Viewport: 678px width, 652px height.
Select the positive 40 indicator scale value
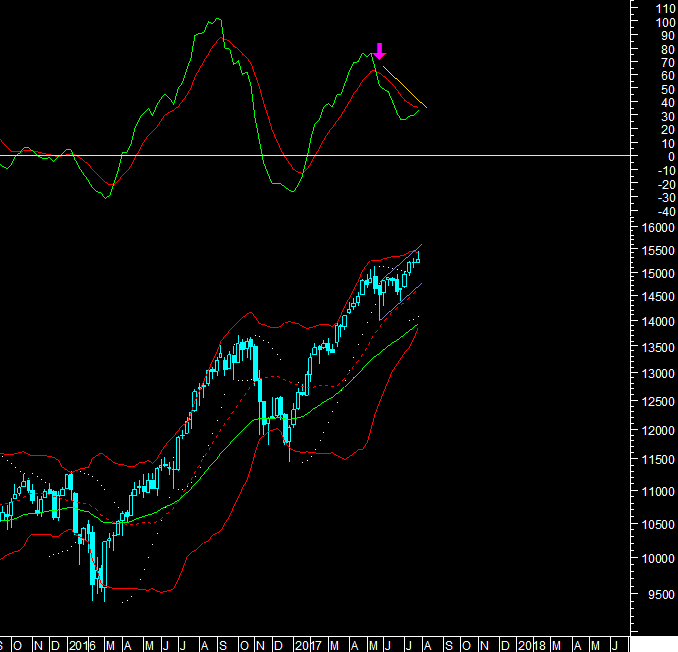point(668,103)
